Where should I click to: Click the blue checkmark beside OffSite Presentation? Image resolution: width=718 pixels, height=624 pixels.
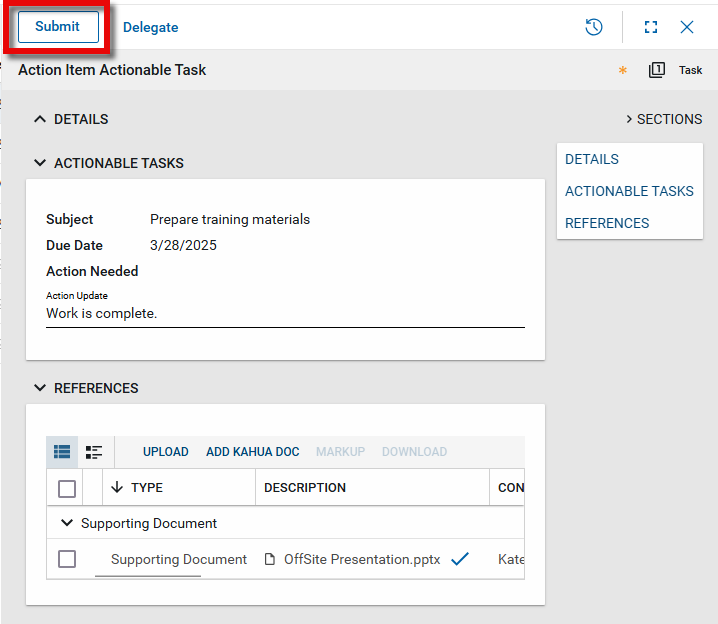point(460,559)
